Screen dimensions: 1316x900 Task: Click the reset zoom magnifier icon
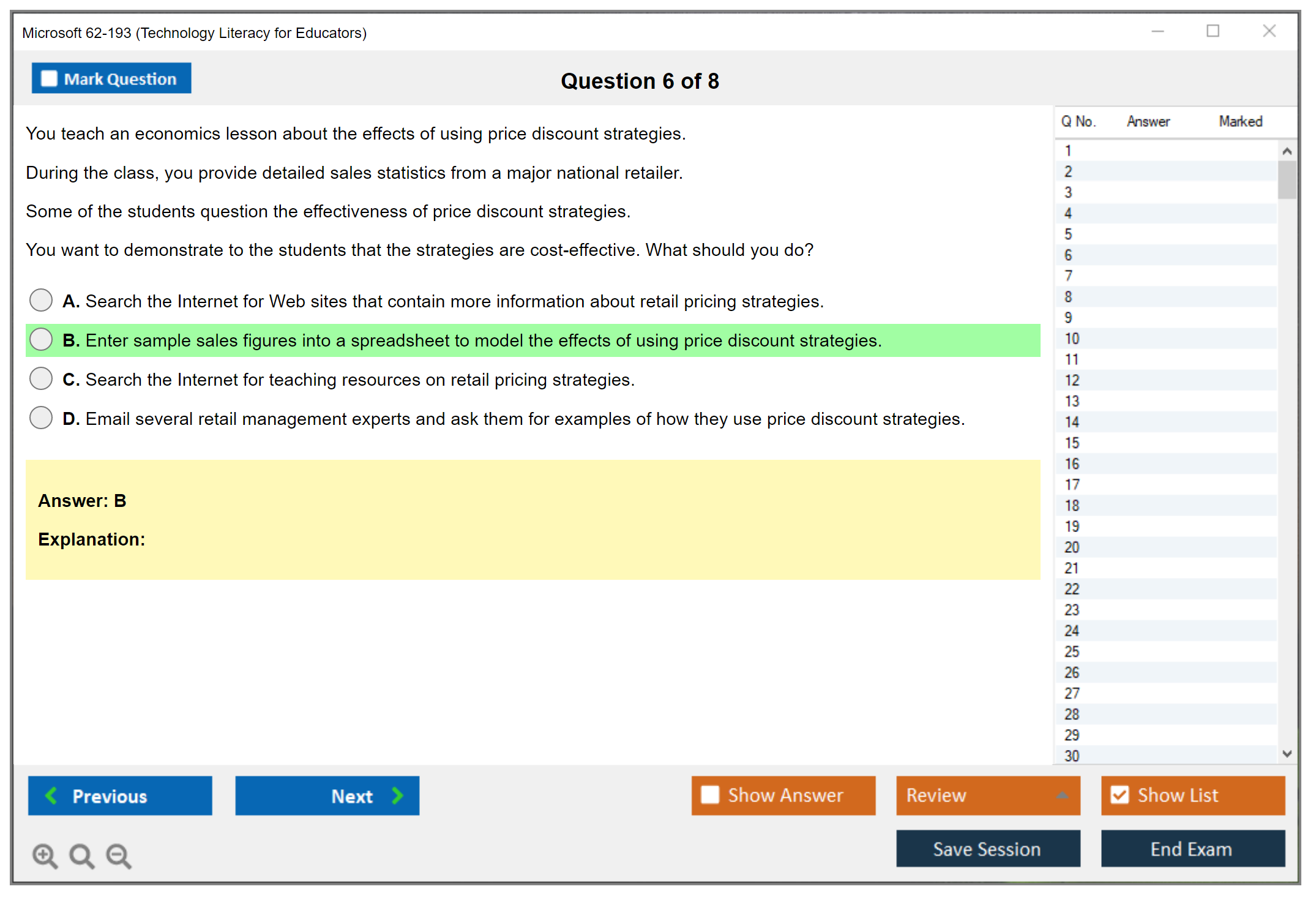pos(81,855)
